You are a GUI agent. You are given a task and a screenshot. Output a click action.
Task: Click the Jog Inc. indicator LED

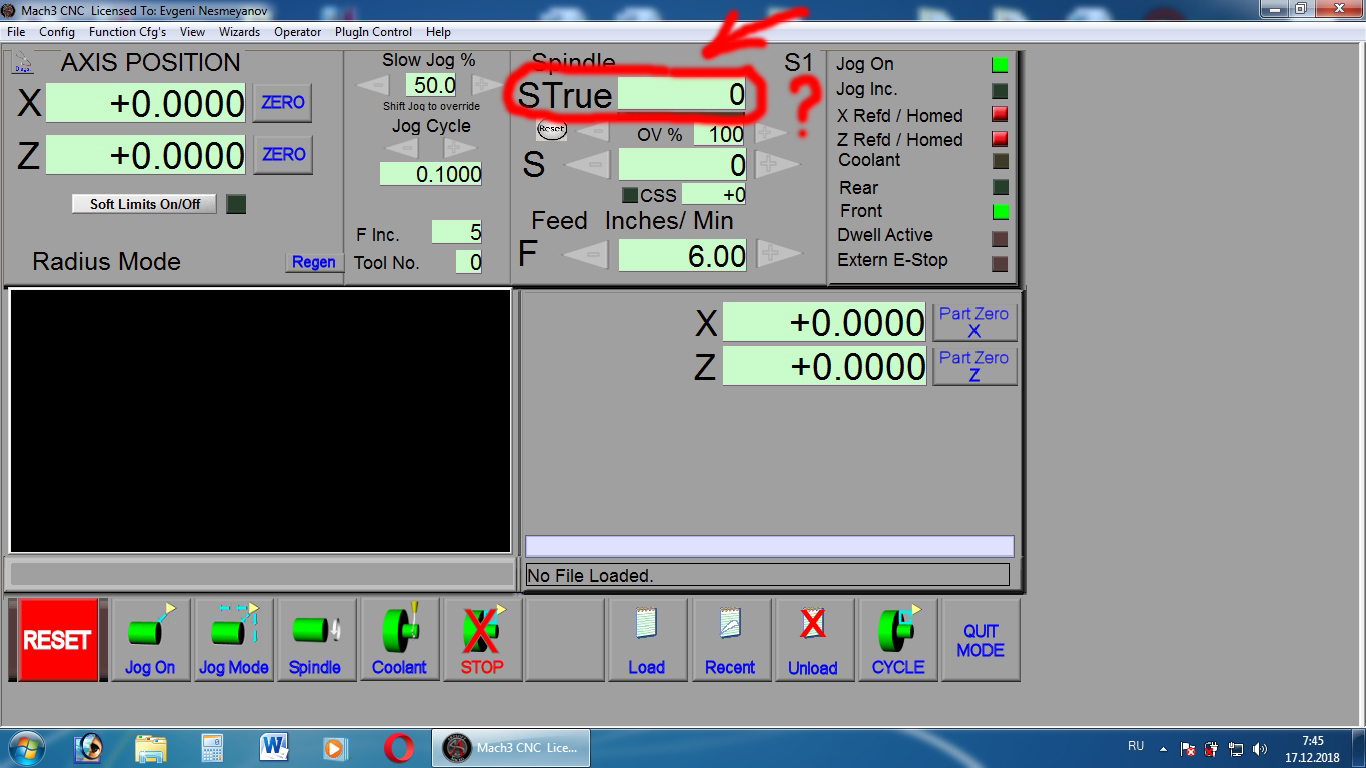tap(1000, 90)
